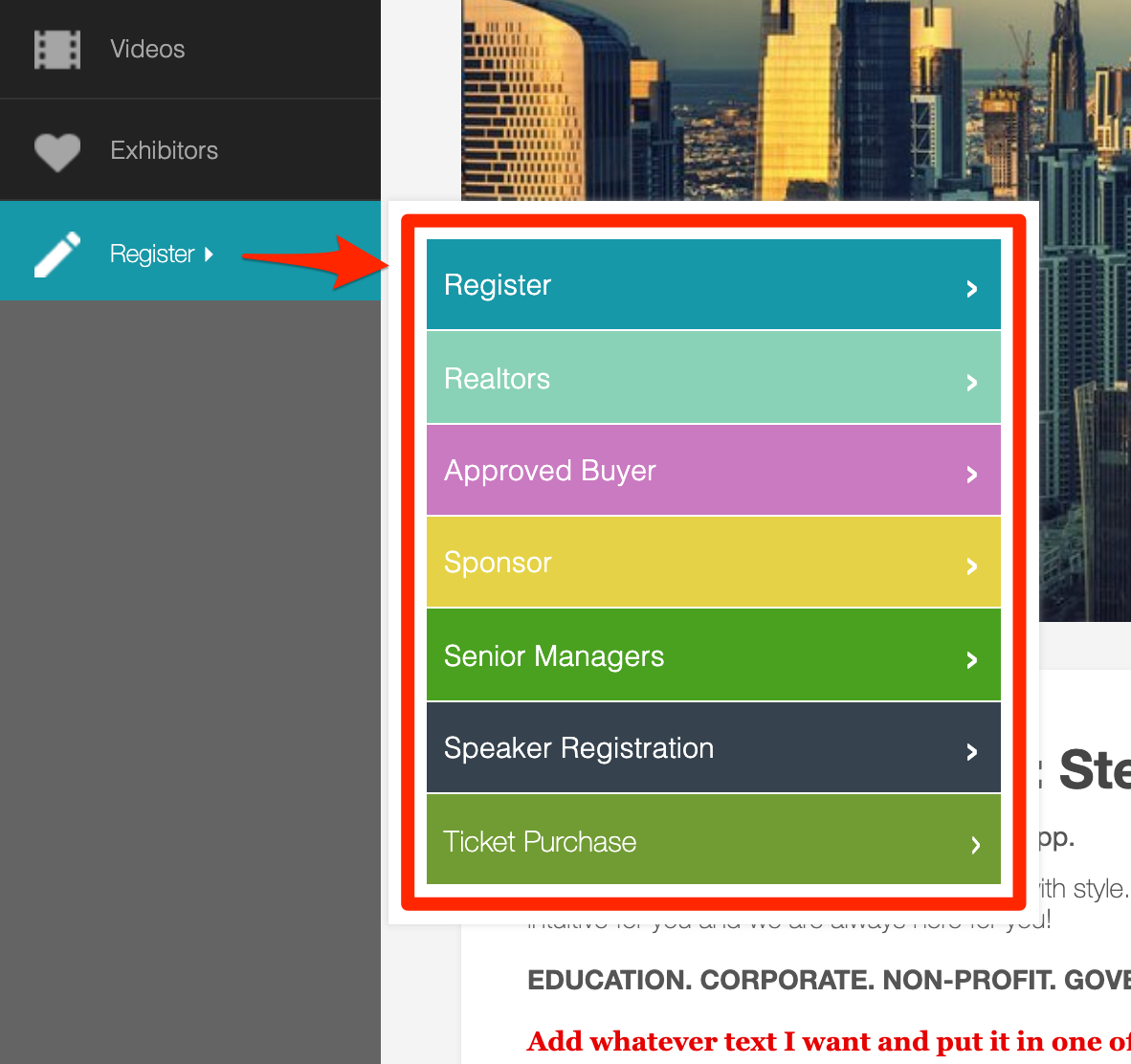Viewport: 1131px width, 1064px height.
Task: Click the chevron on Ticket Purchase row
Action: pos(975,845)
